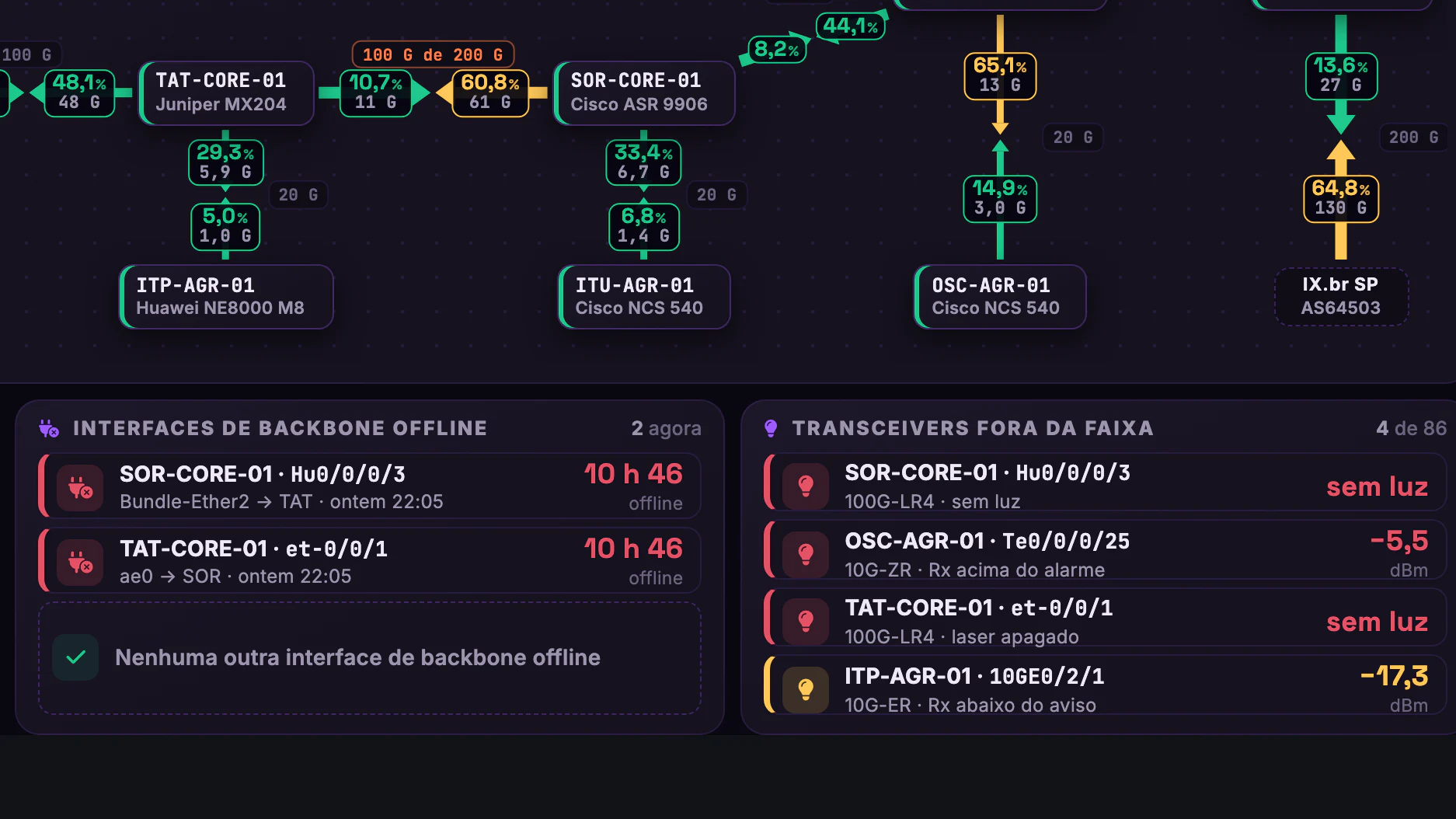Viewport: 1456px width, 819px height.
Task: Click the red bulb icon for the TAT-CORE-01 transceiver
Action: [x=806, y=621]
